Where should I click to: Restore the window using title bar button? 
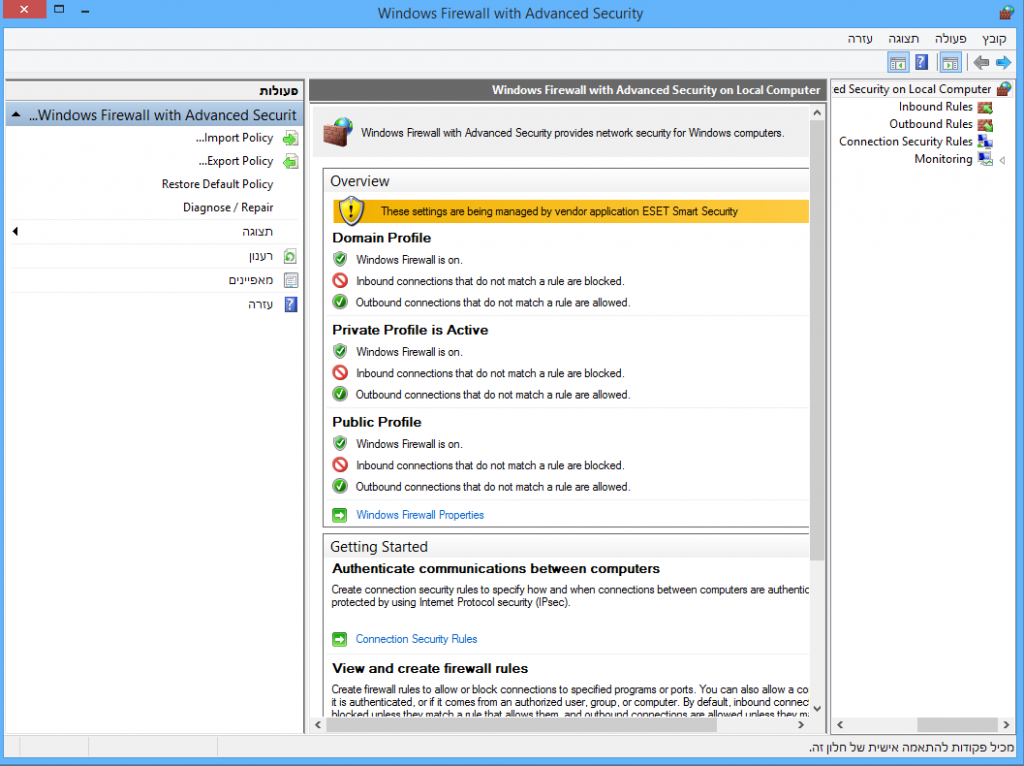pyautogui.click(x=59, y=10)
